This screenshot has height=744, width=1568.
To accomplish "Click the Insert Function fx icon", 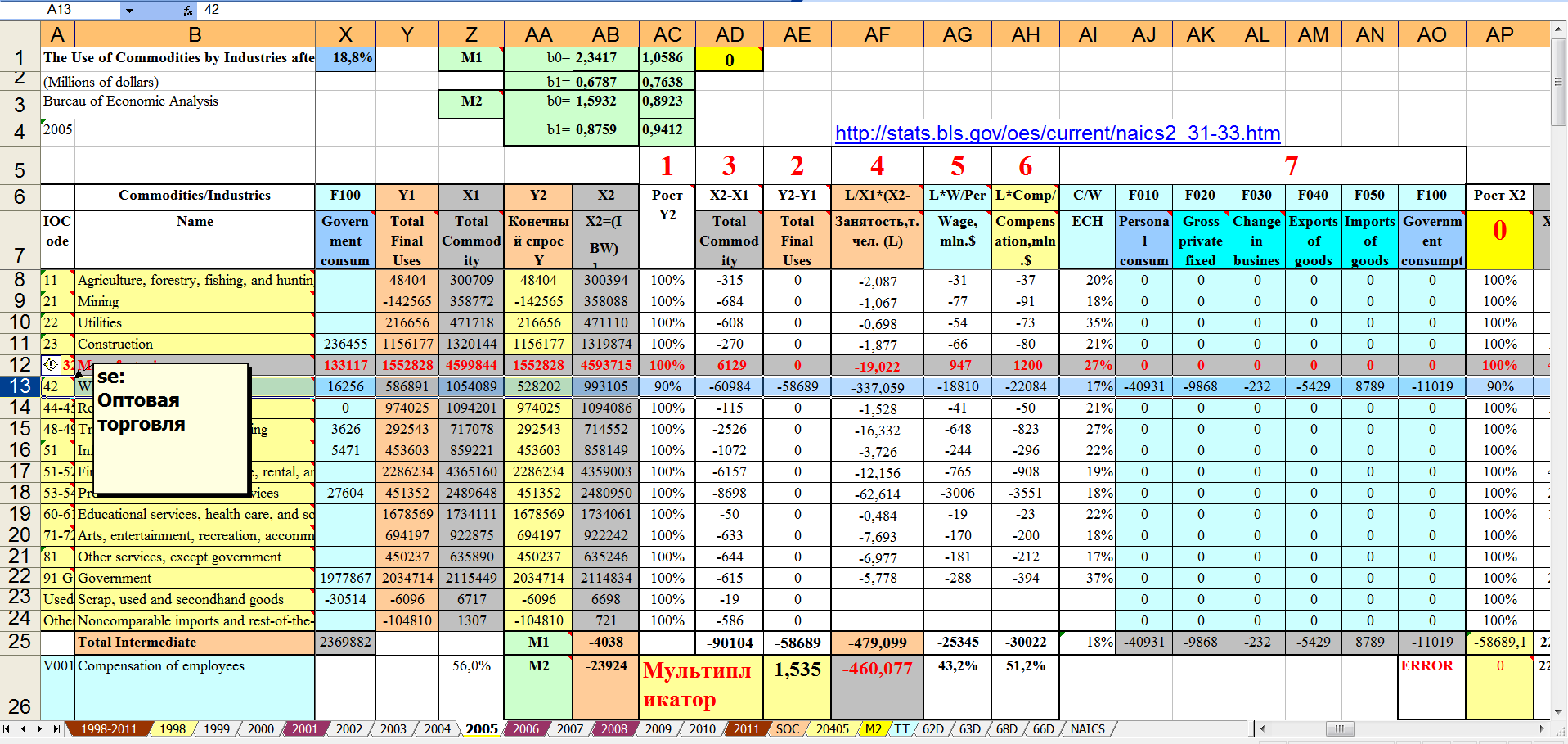I will 187,10.
